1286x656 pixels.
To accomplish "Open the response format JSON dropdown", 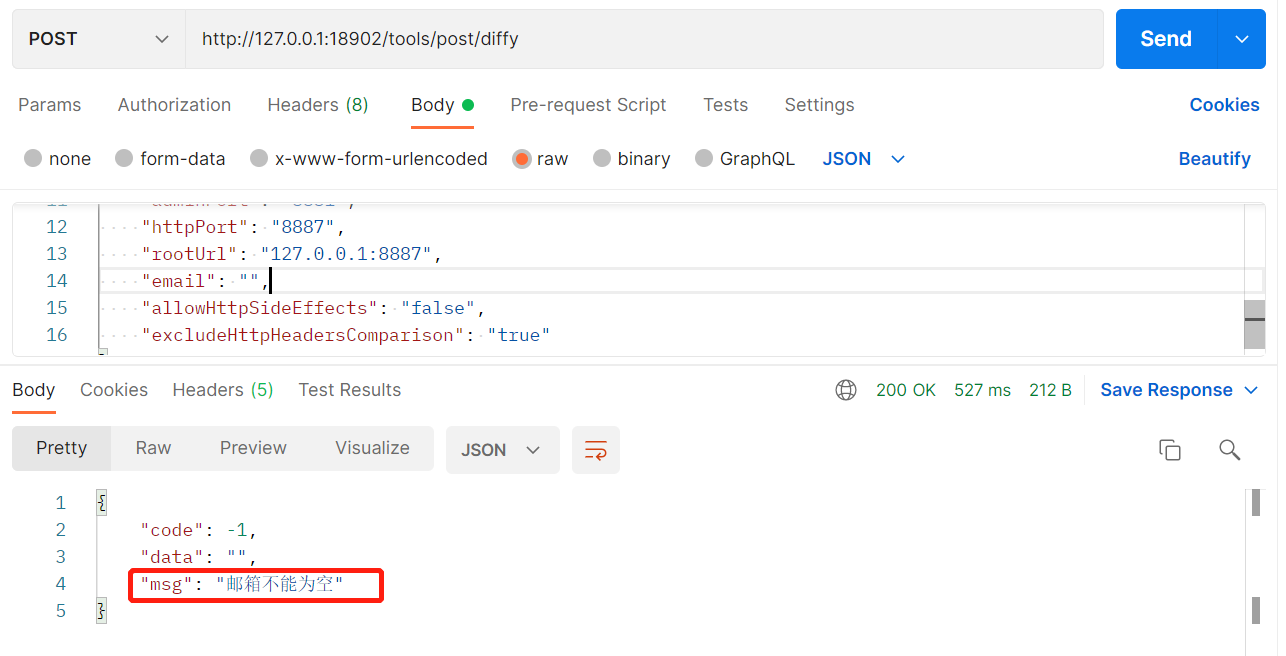I will coord(502,450).
